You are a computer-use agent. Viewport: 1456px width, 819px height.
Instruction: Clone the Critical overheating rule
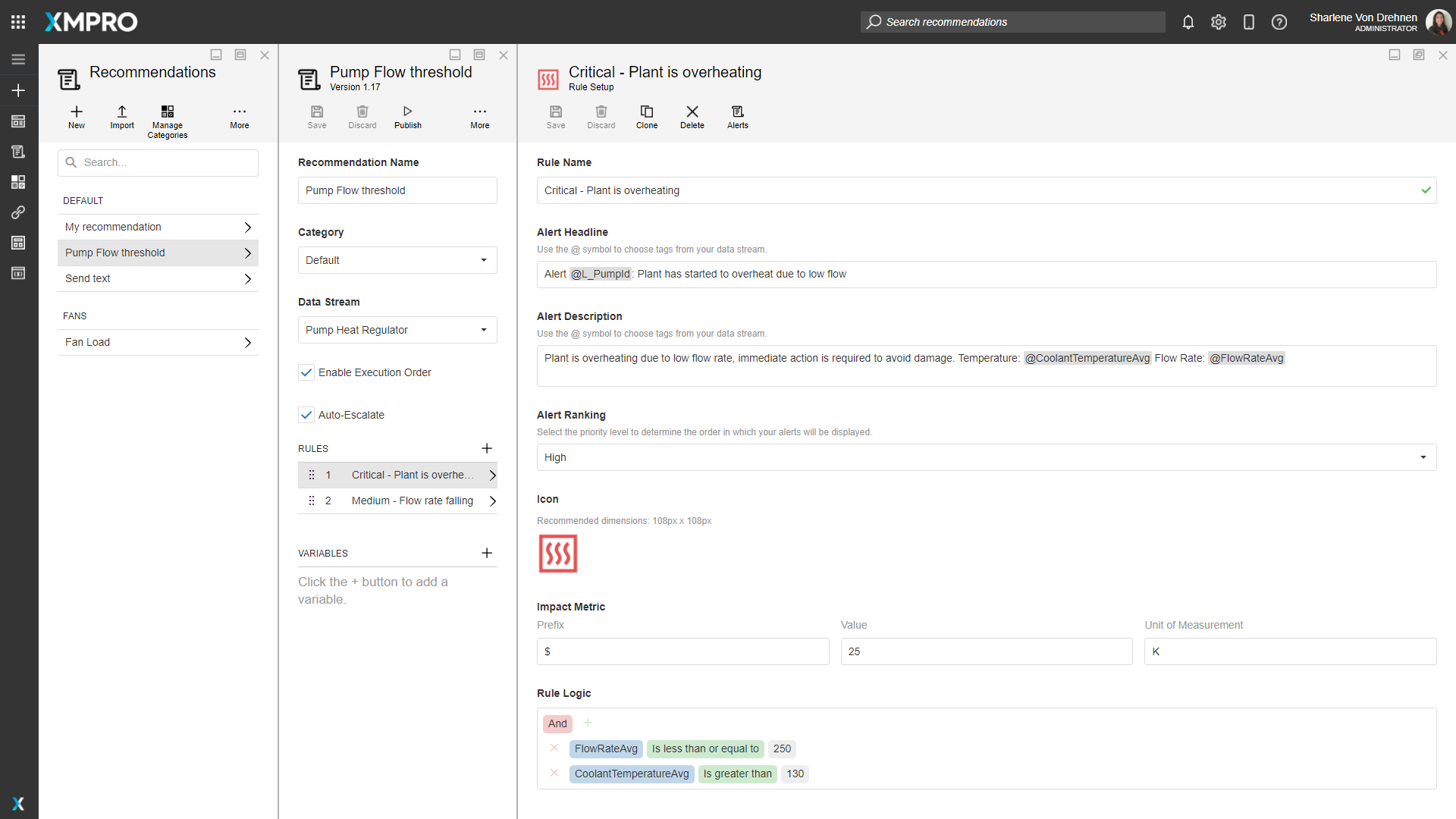[647, 118]
